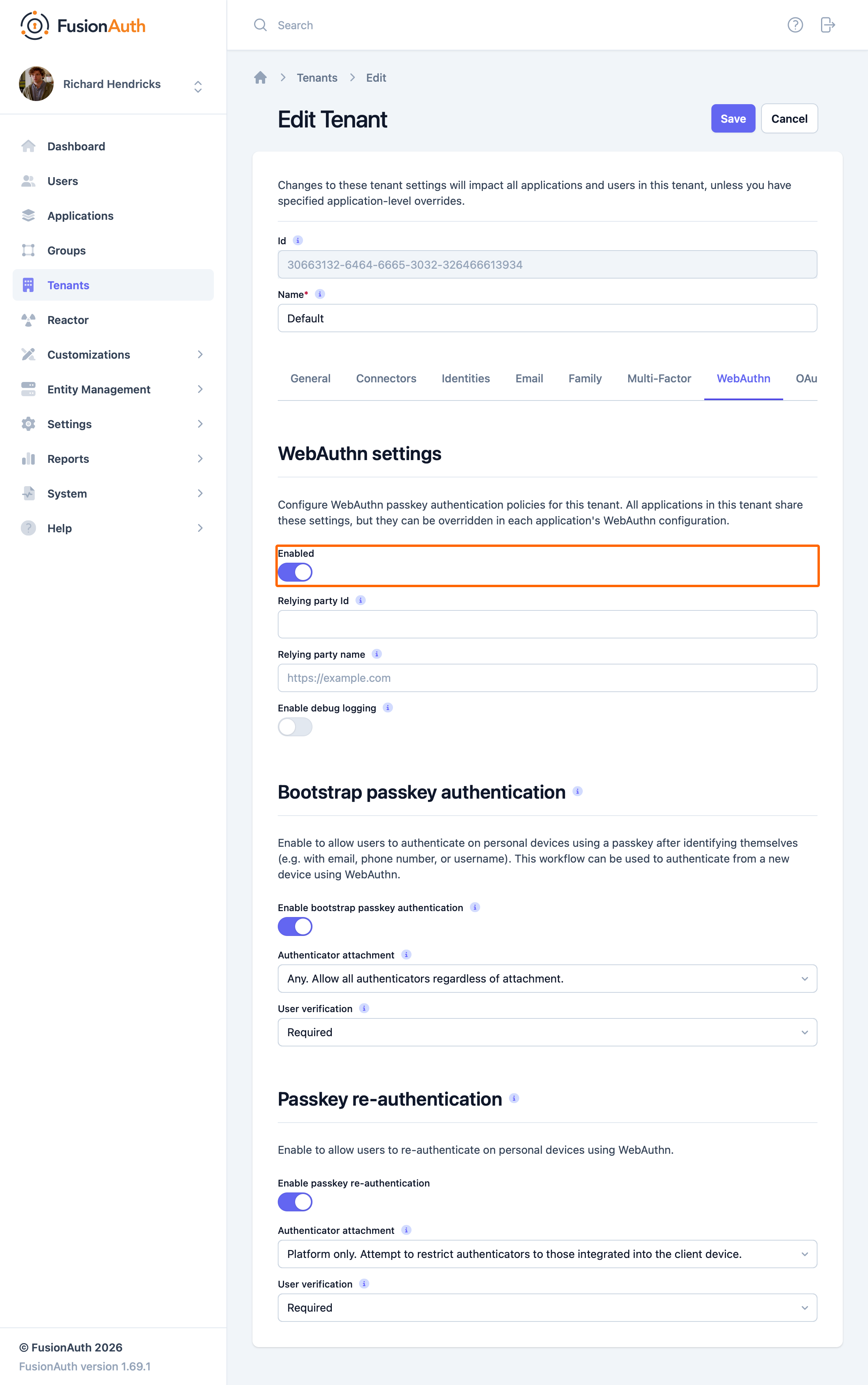Show info for Enable bootstrap passkey authentication

[x=475, y=907]
